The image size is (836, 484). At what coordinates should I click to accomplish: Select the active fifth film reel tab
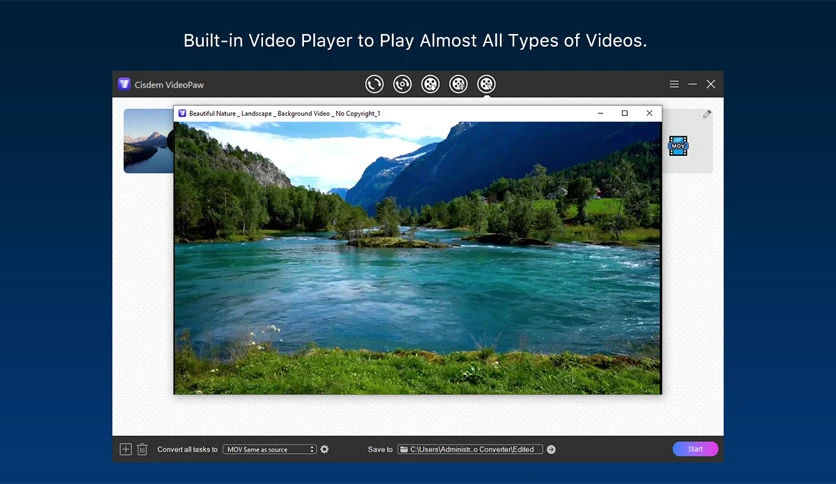[x=486, y=84]
